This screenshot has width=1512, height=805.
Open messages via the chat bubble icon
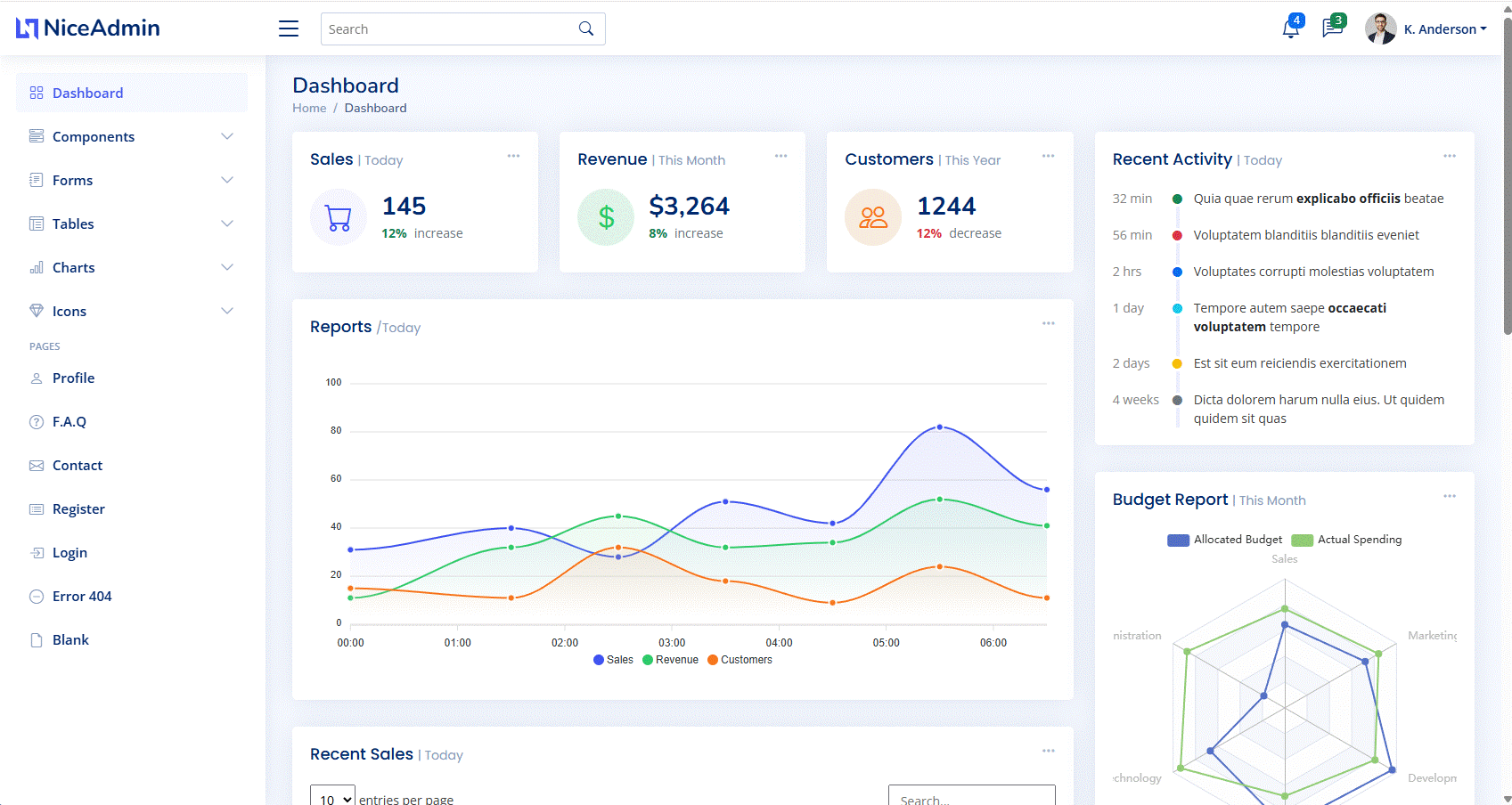(x=1331, y=28)
